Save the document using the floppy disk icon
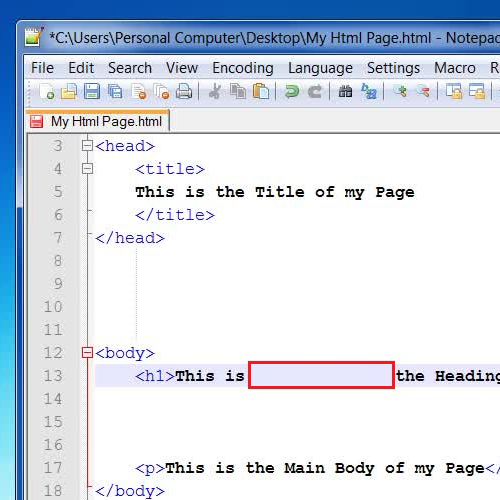 pyautogui.click(x=92, y=91)
